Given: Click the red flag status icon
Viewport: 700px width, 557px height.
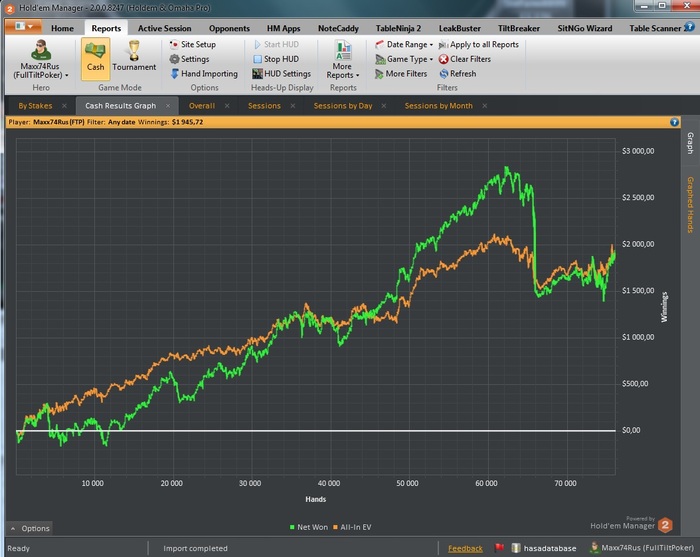Looking at the screenshot, I should (x=499, y=548).
